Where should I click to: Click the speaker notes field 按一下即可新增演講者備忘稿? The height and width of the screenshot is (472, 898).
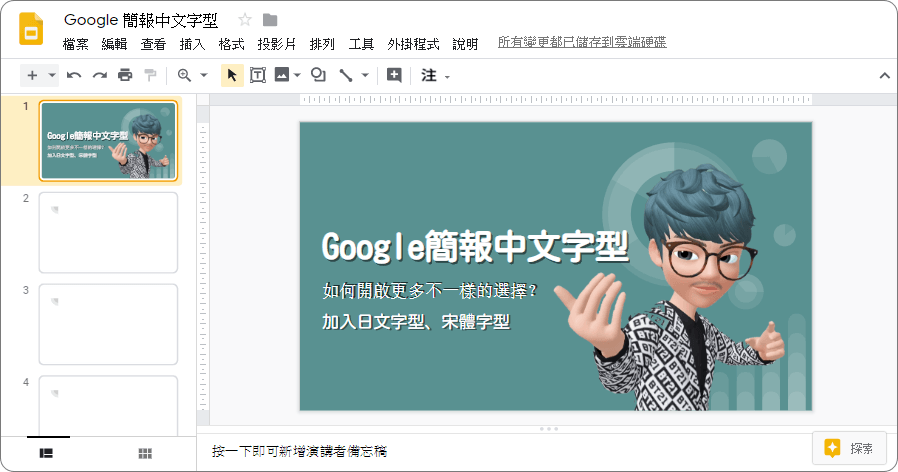300,451
